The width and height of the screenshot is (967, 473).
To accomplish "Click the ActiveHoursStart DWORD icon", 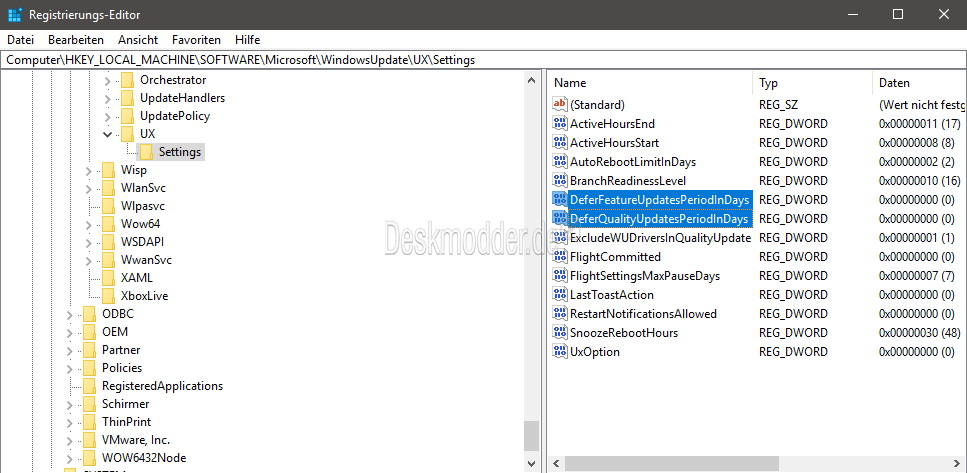I will [x=560, y=142].
